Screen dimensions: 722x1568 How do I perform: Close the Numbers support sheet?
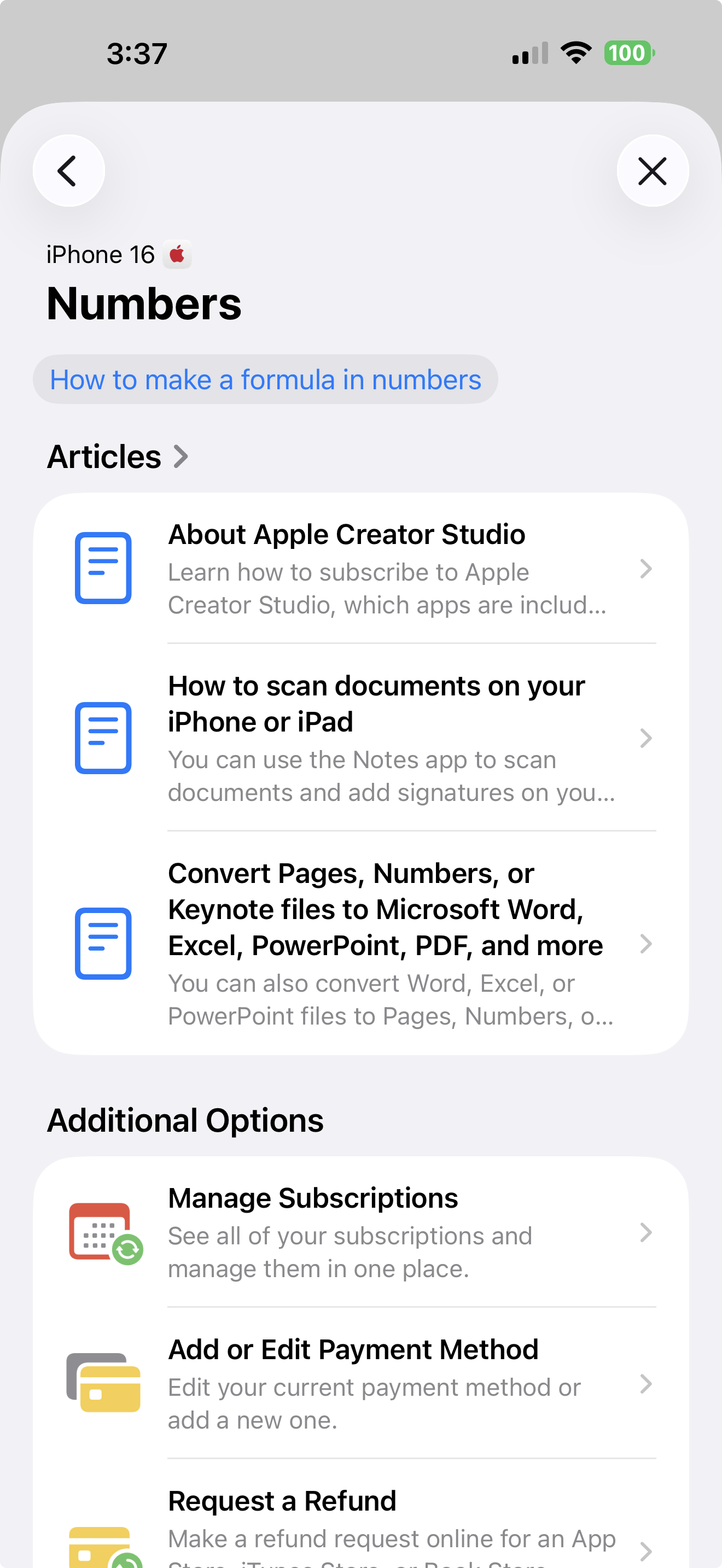point(653,171)
